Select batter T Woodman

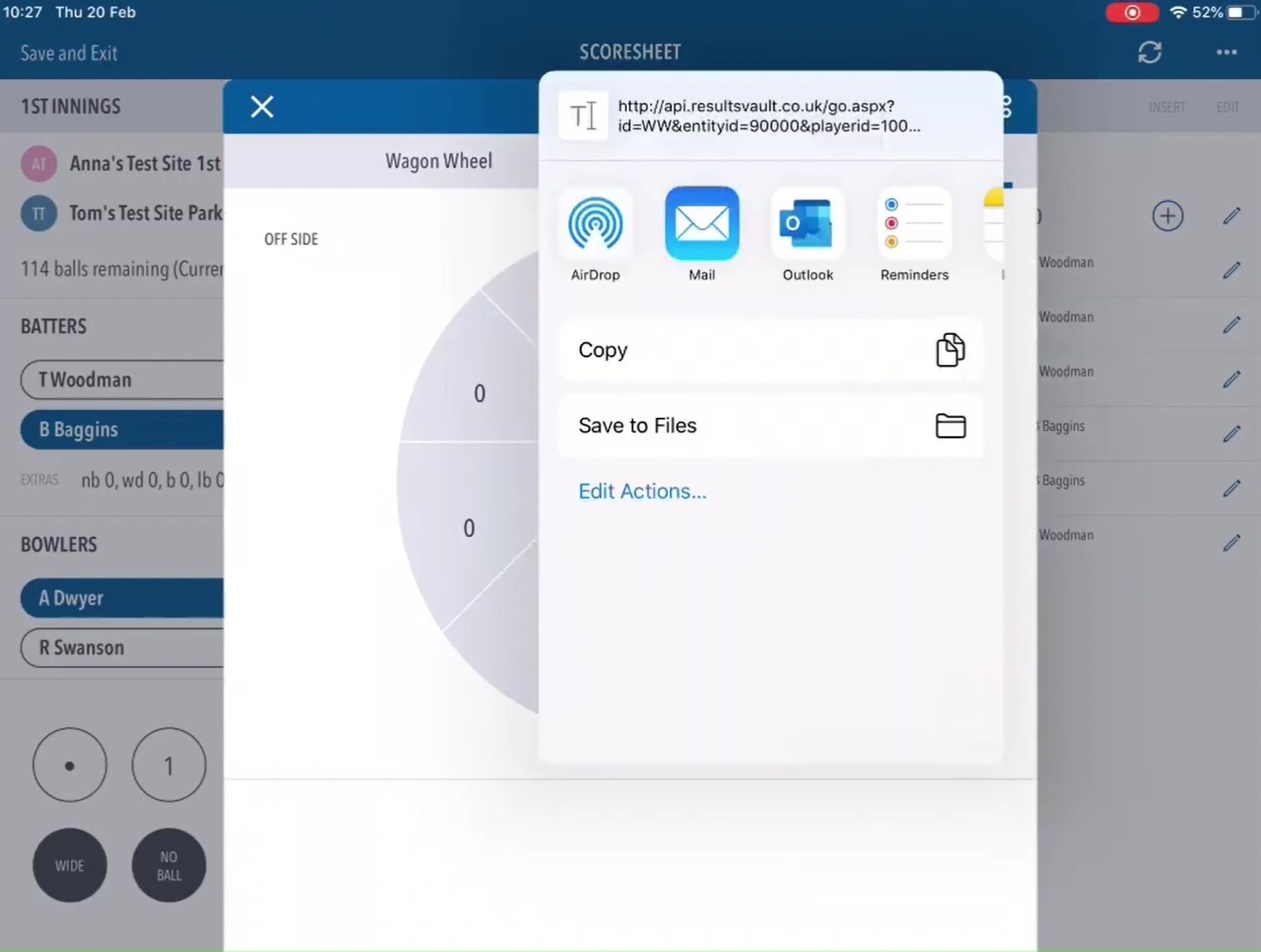tap(122, 380)
